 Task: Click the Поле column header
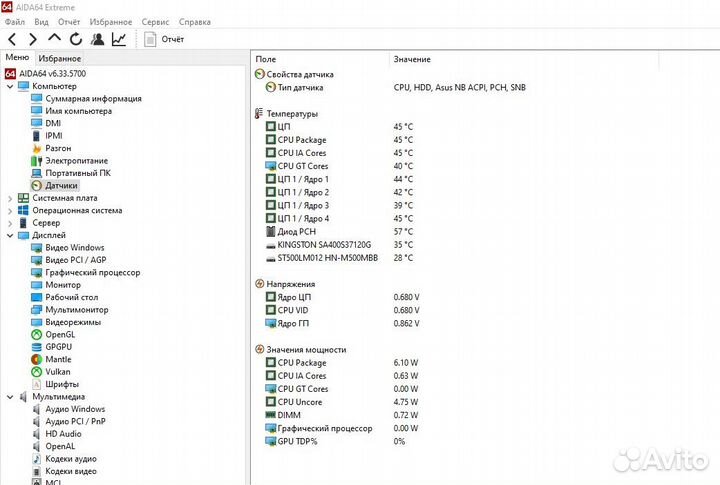pos(266,60)
